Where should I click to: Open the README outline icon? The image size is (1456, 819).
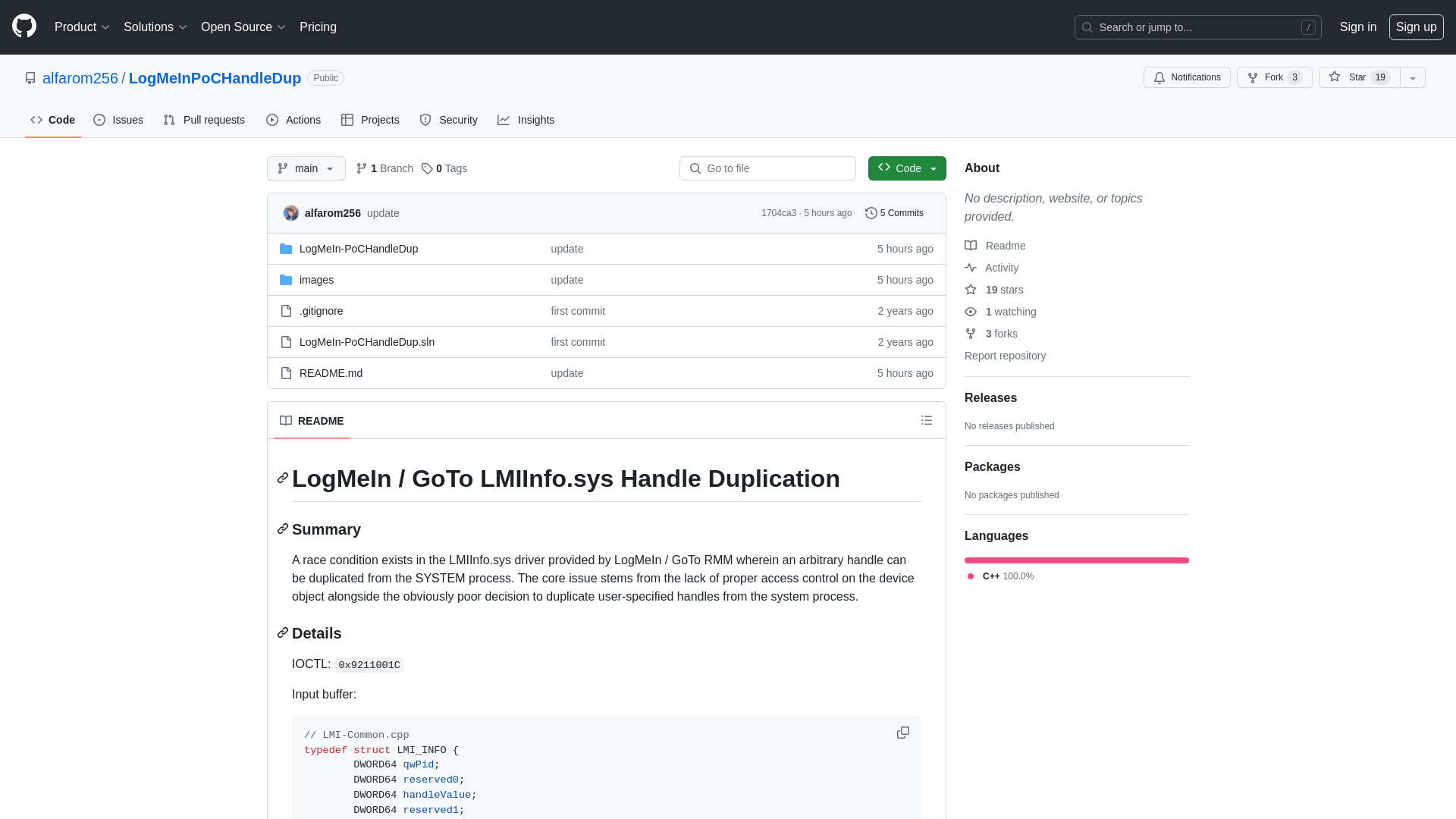coord(927,420)
